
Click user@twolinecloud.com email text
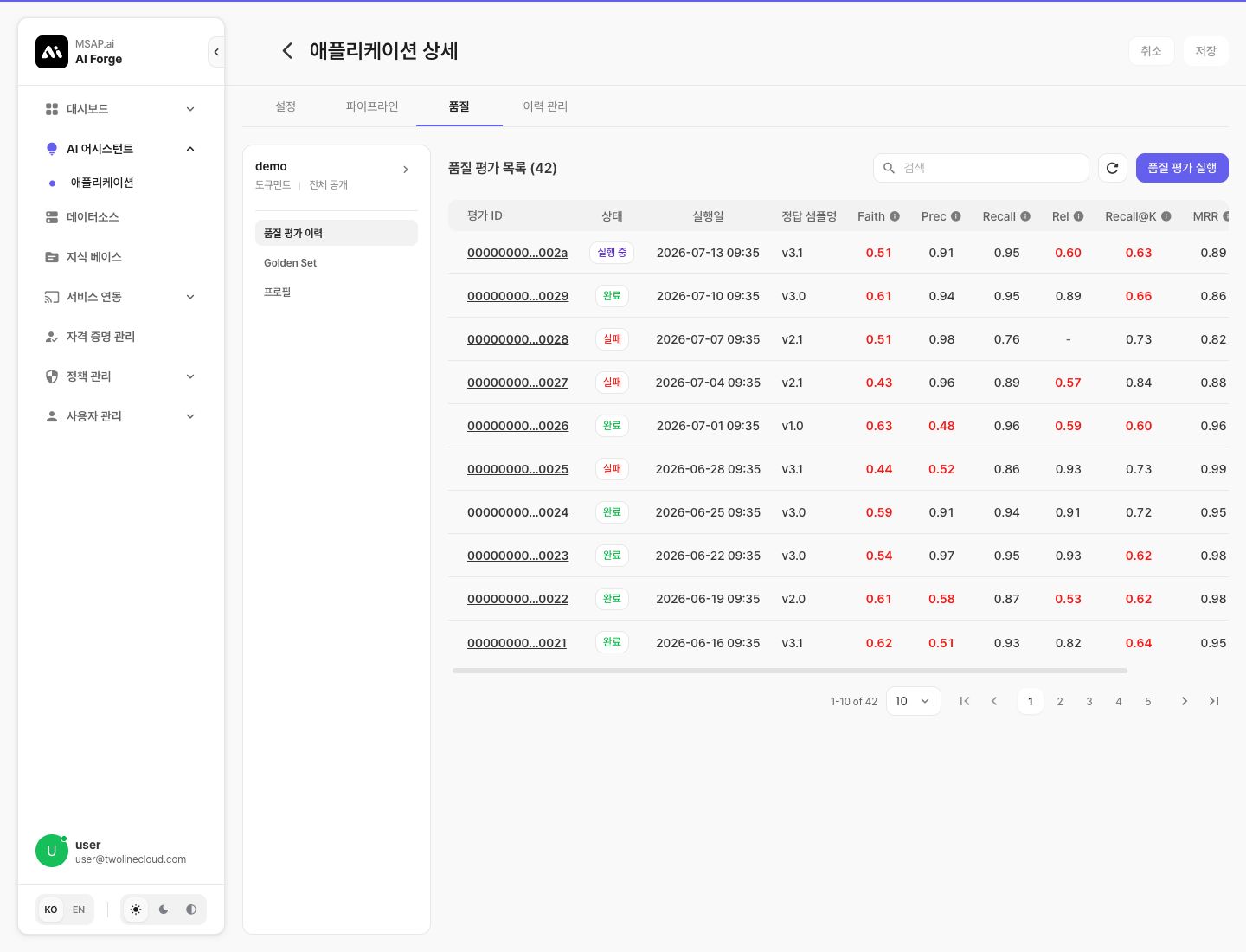click(131, 859)
